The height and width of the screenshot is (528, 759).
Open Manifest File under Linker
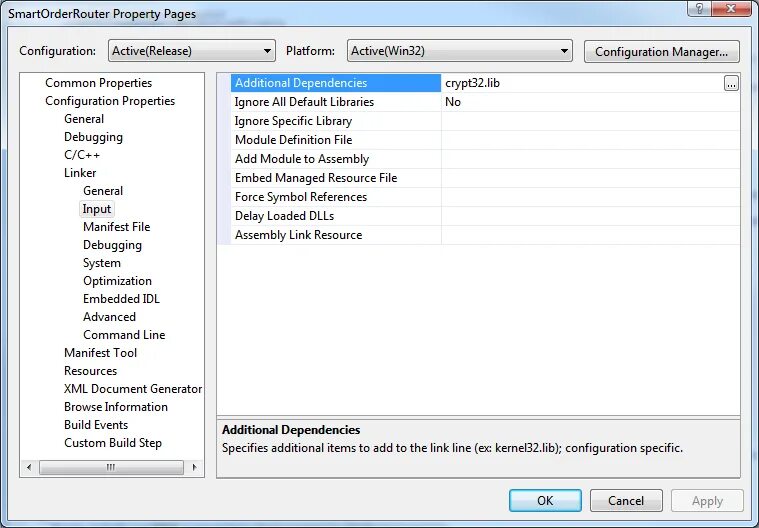[116, 226]
